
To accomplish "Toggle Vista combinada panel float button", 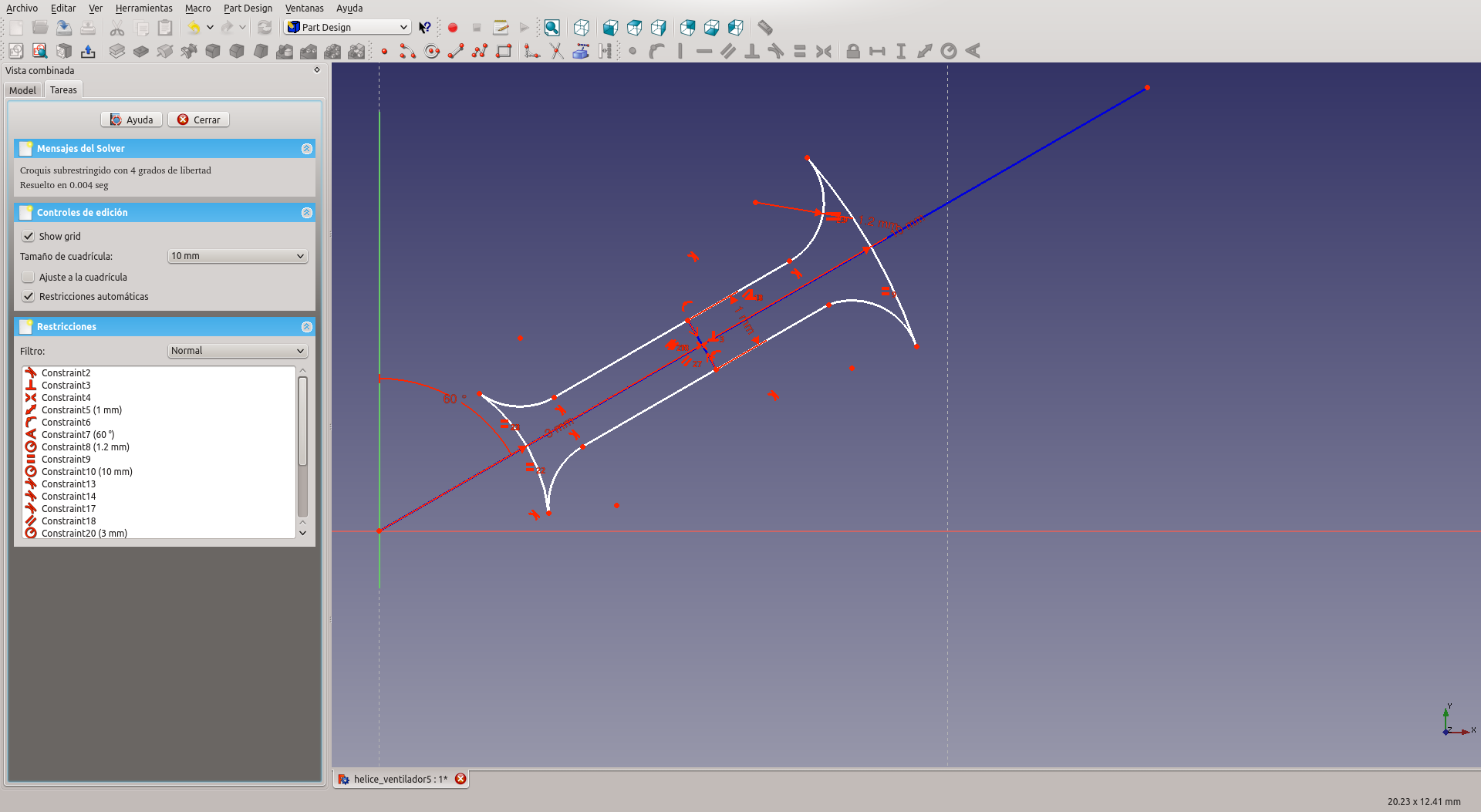I will tap(317, 70).
